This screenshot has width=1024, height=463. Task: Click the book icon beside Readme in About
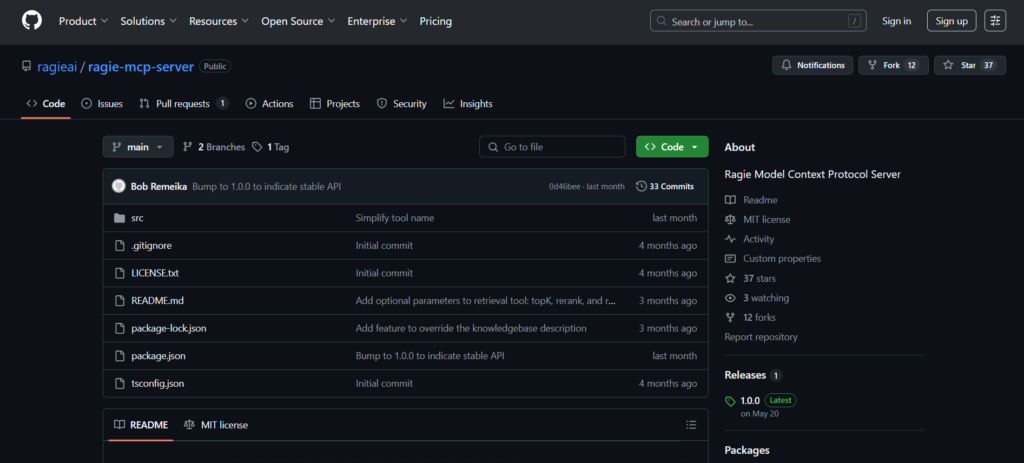[730, 200]
